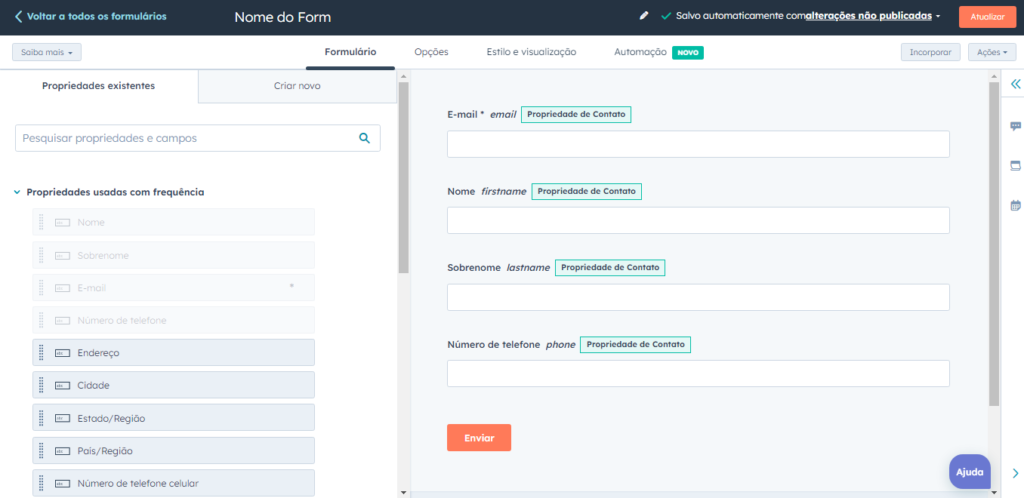This screenshot has width=1024, height=498.
Task: Click the pencil edit form name icon
Action: click(644, 16)
